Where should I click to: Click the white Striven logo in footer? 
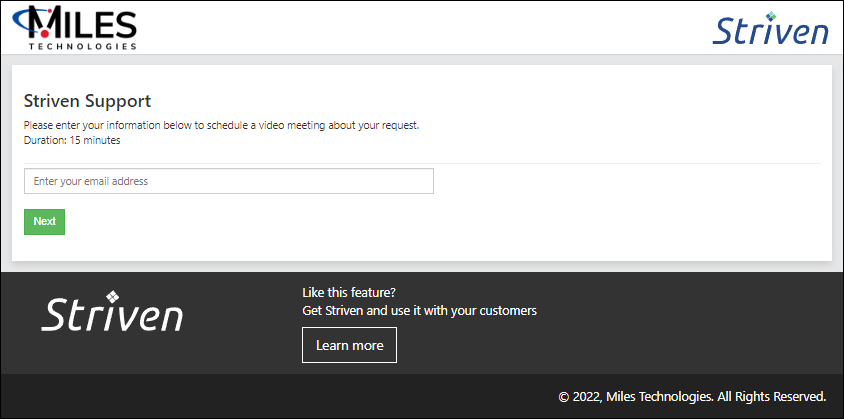[x=112, y=312]
